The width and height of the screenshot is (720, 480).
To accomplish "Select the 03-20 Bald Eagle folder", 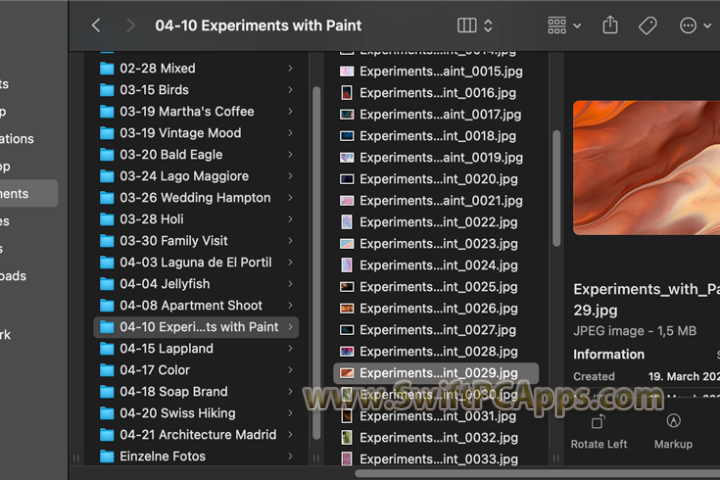I will coord(197,155).
